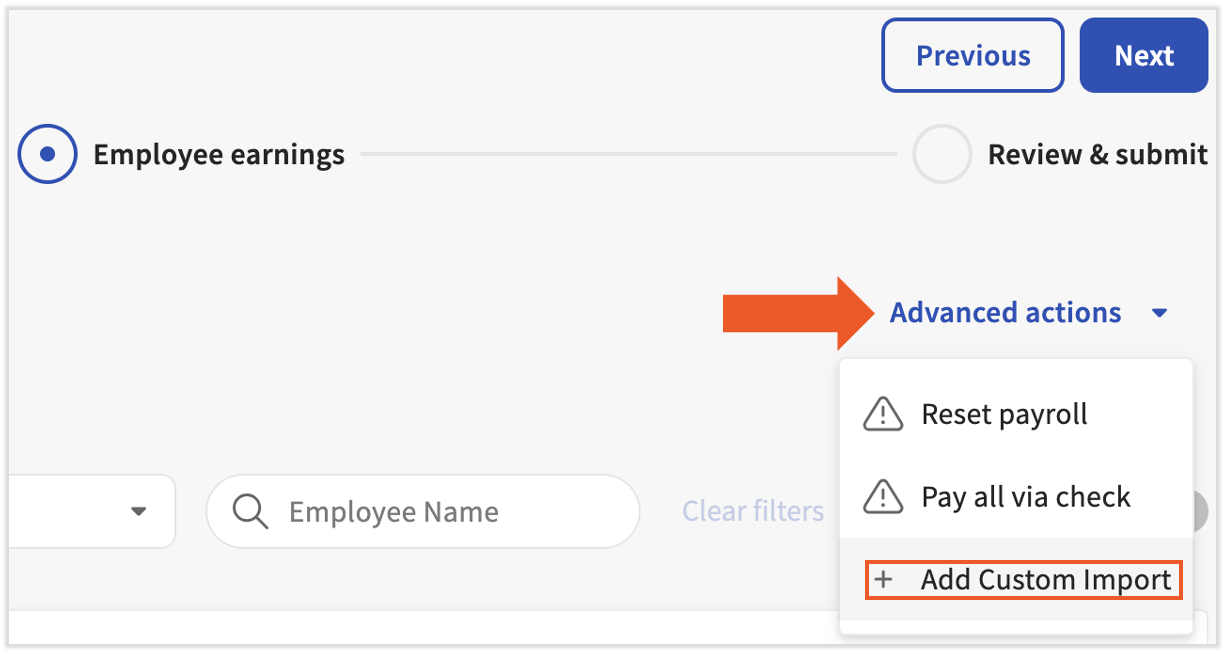Click the warning icon beside Pay all via check
The height and width of the screenshot is (654, 1226).
882,497
